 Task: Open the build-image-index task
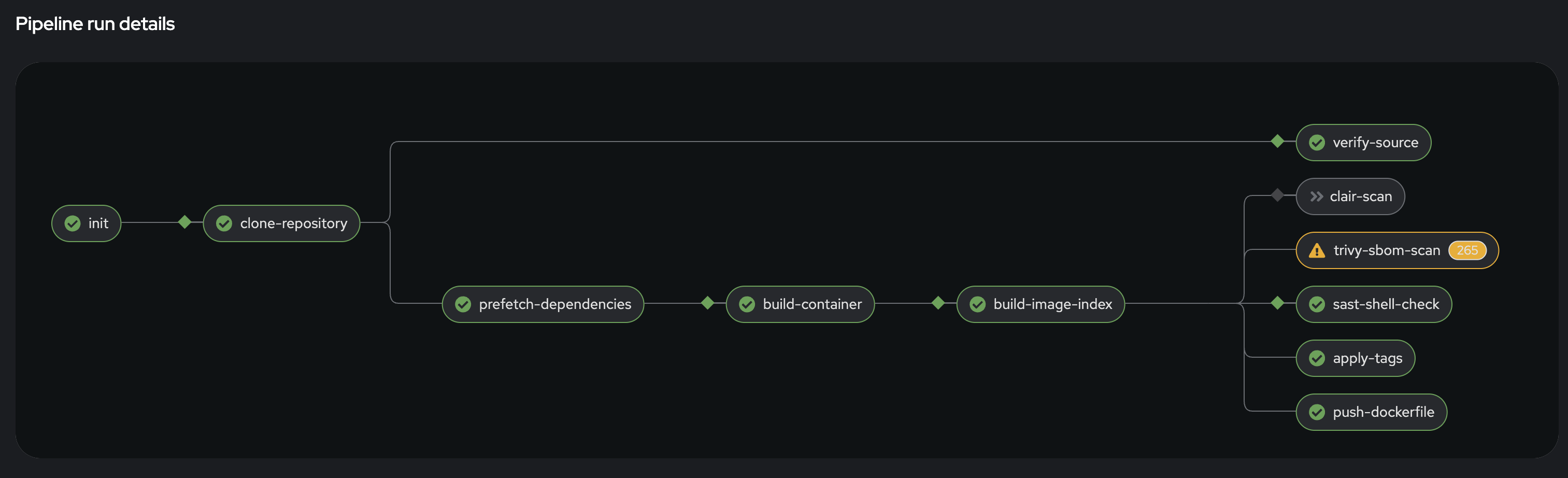click(x=1040, y=304)
